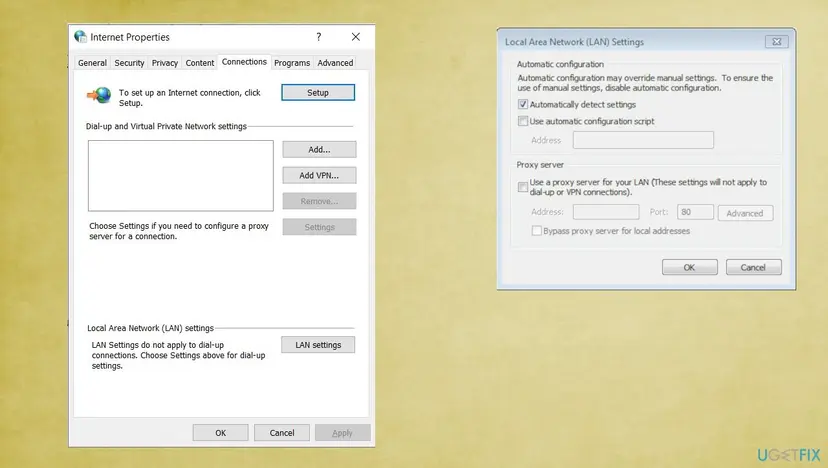Click the greyed Remove... button
The height and width of the screenshot is (468, 828).
pos(319,201)
